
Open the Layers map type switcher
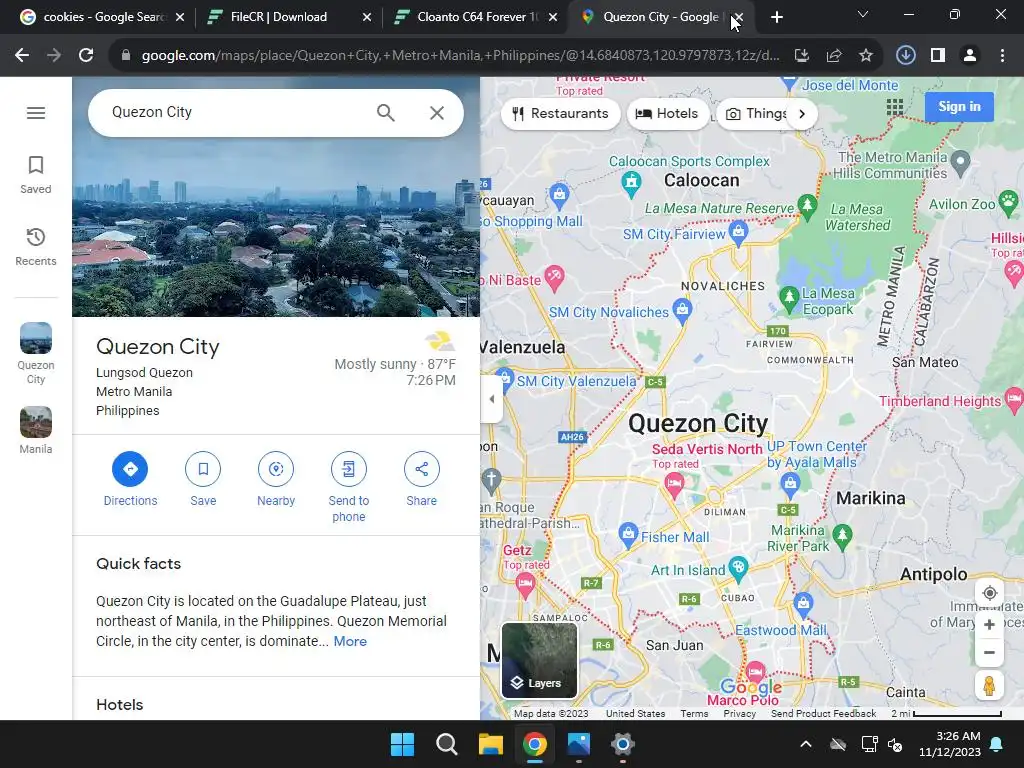click(539, 660)
